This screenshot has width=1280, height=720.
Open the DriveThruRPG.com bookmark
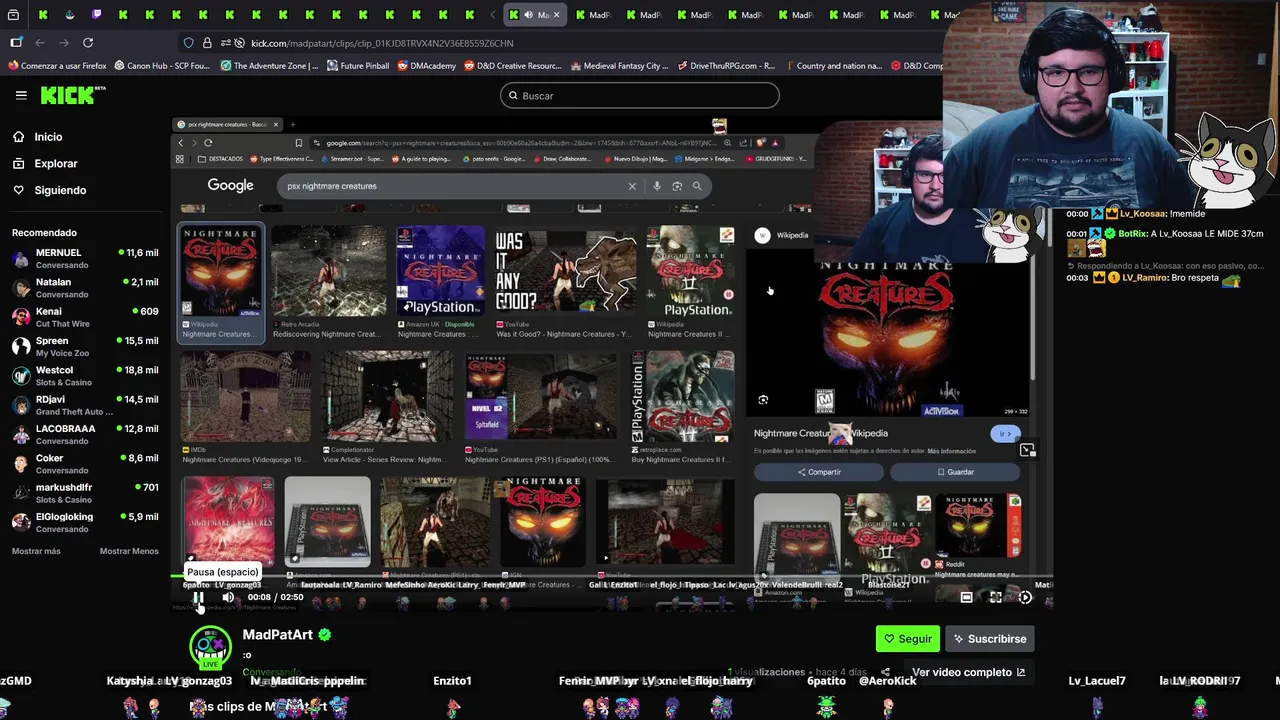coord(725,66)
